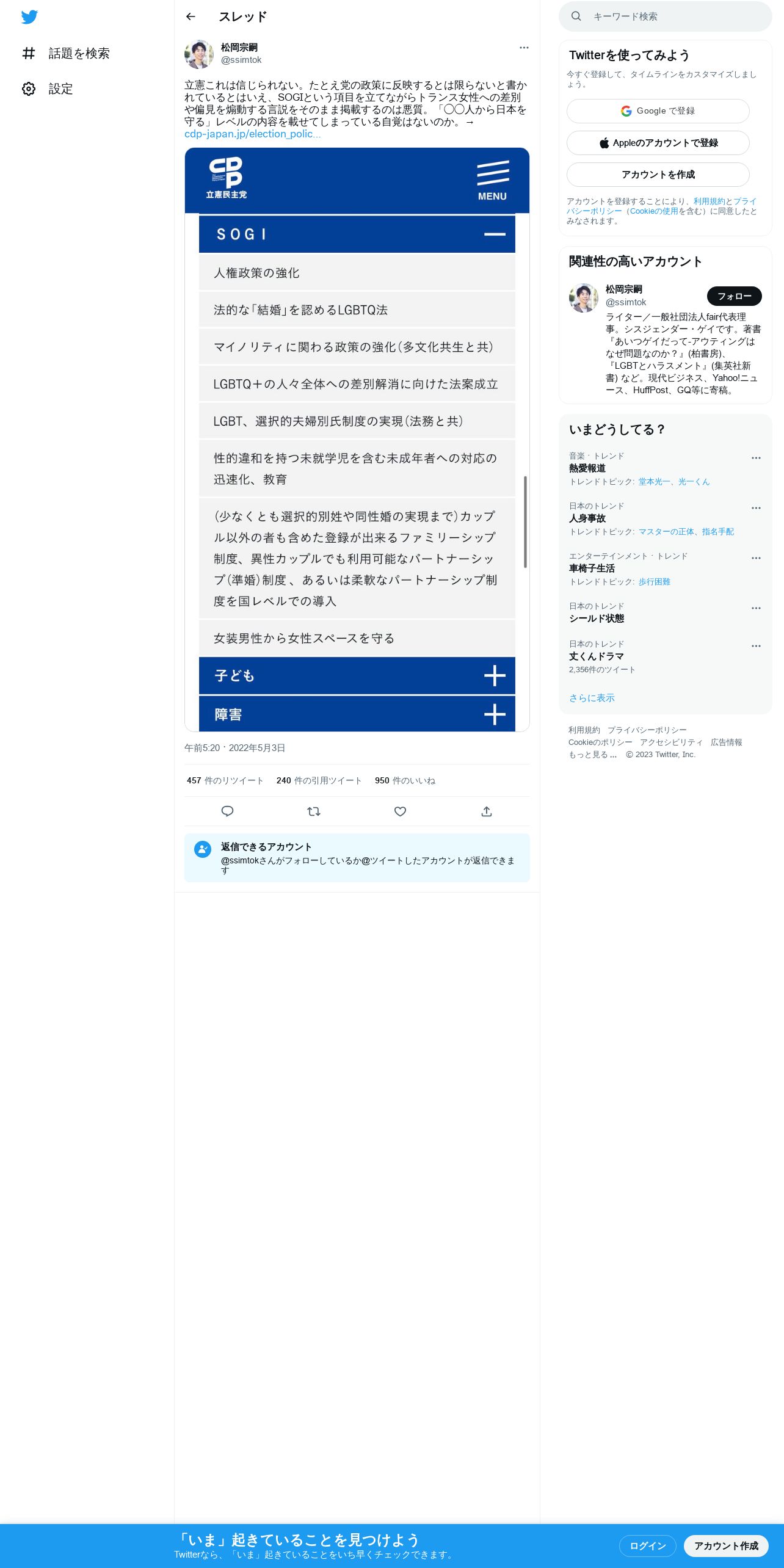Click the back arrow beside スレッド
784x1568 pixels.
click(191, 16)
